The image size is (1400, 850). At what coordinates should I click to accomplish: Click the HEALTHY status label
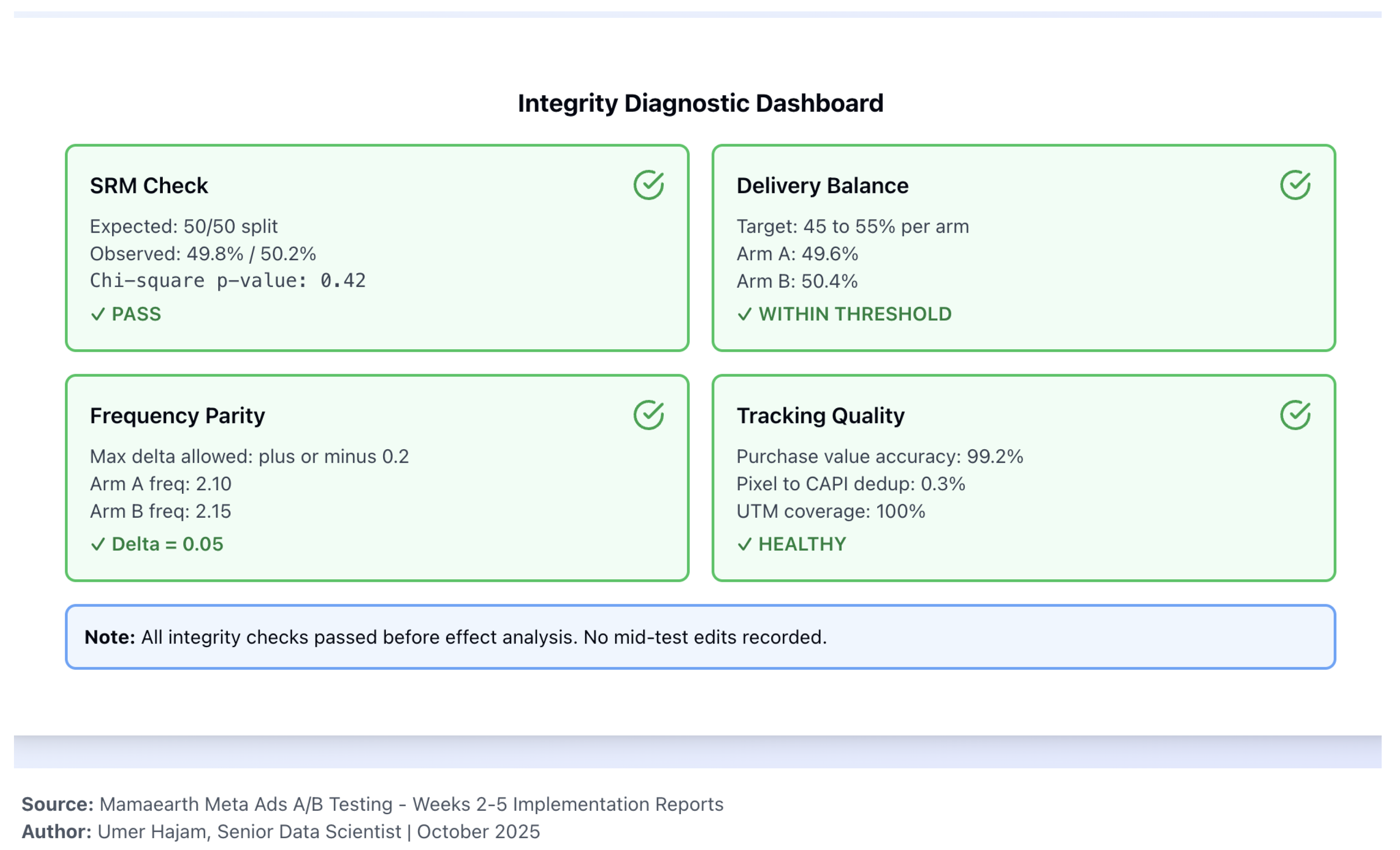tap(802, 544)
